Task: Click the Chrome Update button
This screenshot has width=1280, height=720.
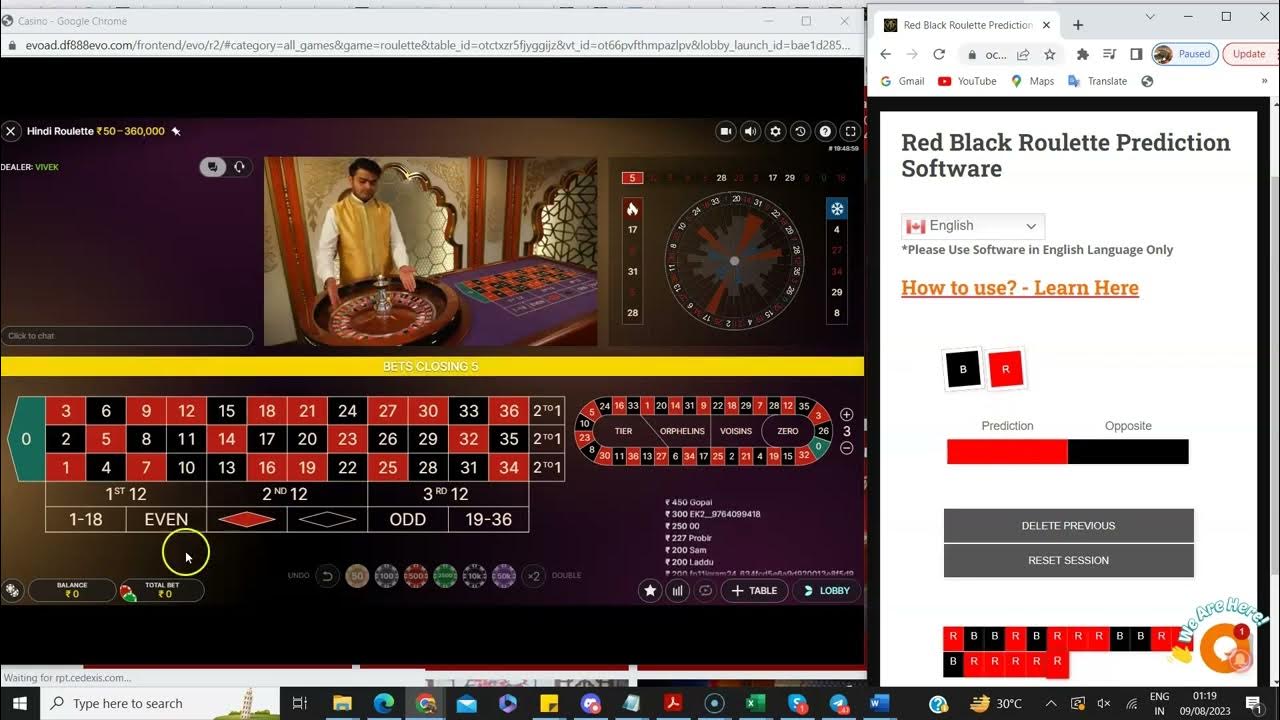Action: [1248, 54]
